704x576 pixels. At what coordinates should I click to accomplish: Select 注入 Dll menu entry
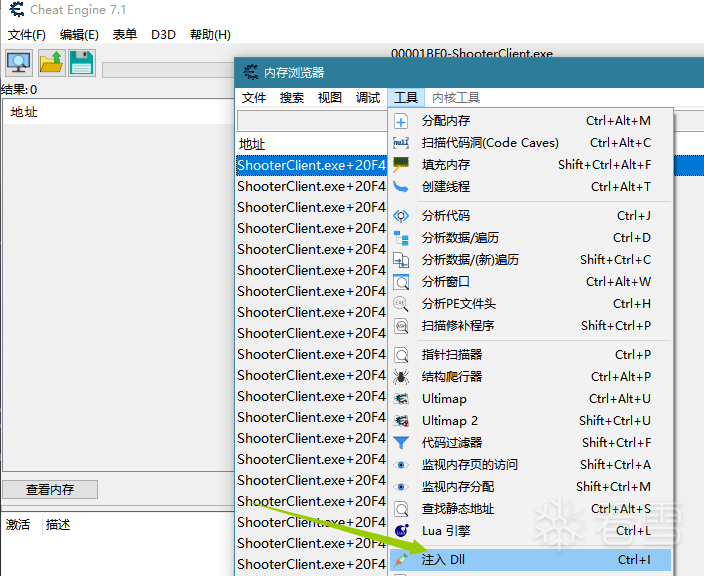(x=530, y=560)
